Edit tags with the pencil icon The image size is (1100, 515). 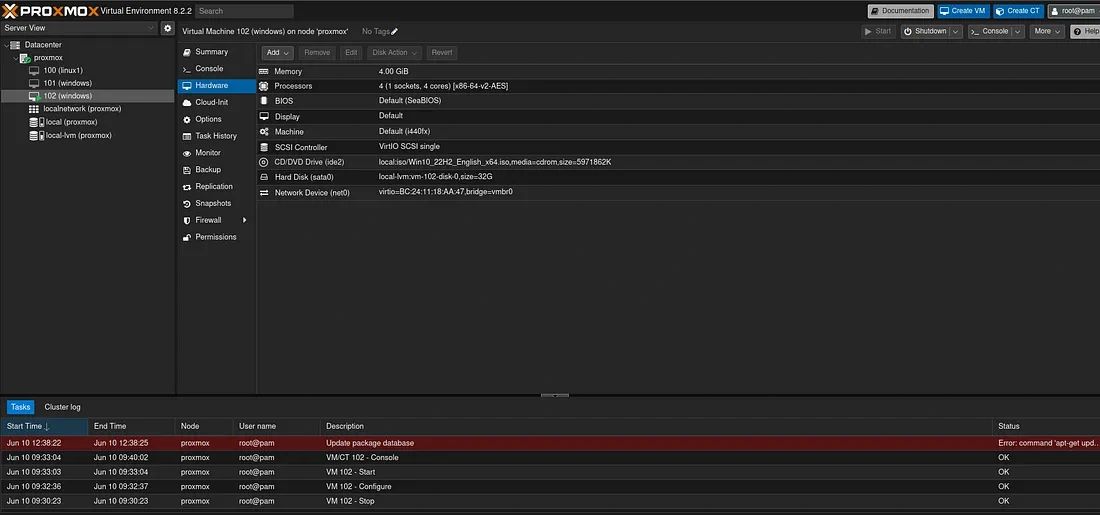(x=394, y=32)
